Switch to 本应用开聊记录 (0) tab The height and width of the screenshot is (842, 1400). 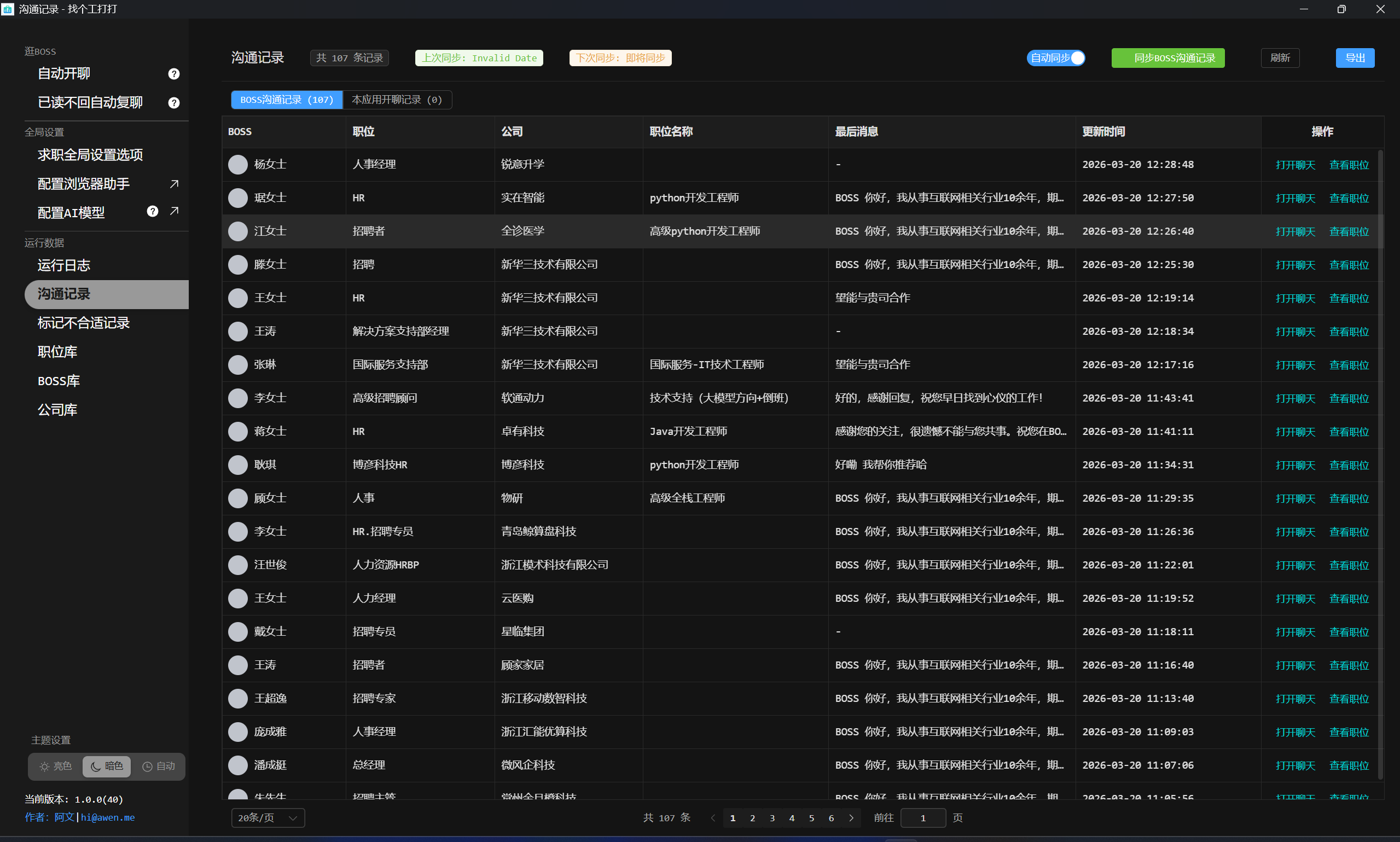pyautogui.click(x=397, y=100)
